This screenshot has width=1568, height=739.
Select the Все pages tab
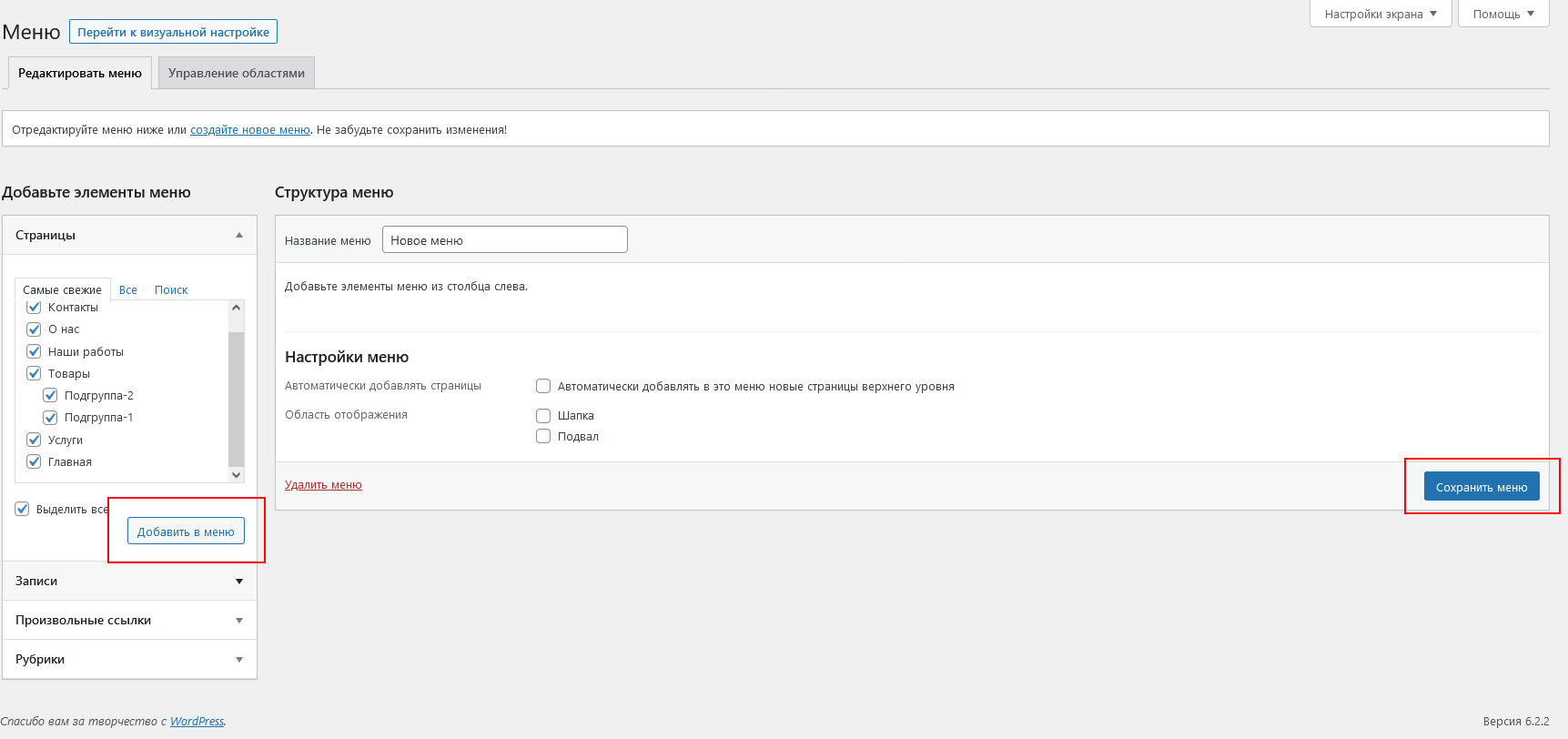pos(128,289)
